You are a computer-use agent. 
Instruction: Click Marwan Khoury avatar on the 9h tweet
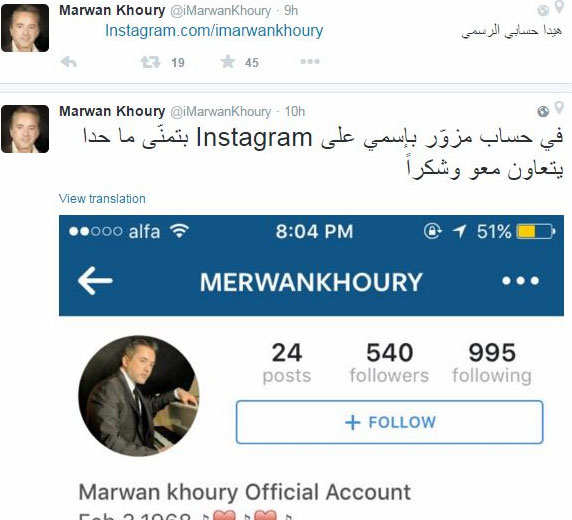coord(25,28)
